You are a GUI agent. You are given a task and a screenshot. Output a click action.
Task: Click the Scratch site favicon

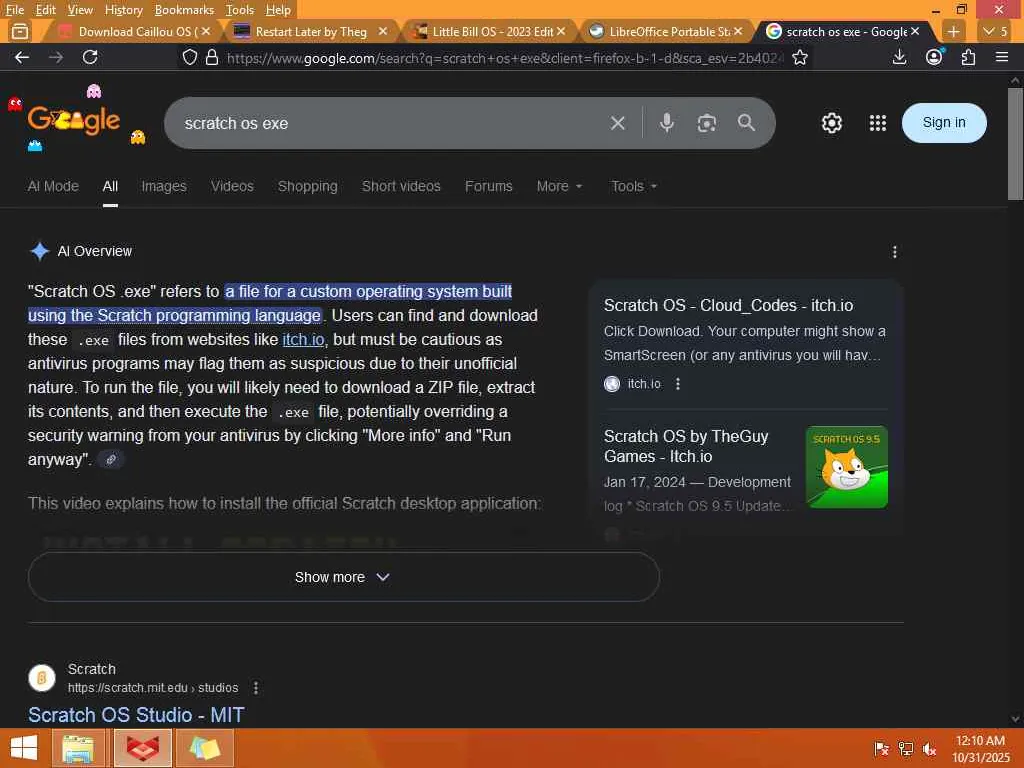42,678
